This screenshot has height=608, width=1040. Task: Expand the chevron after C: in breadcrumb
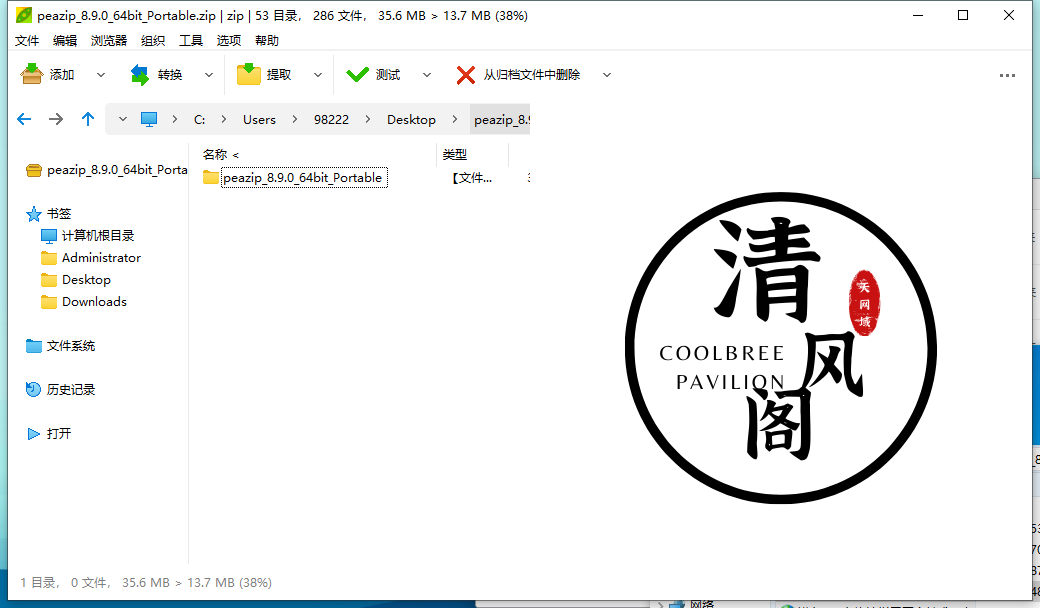(224, 119)
